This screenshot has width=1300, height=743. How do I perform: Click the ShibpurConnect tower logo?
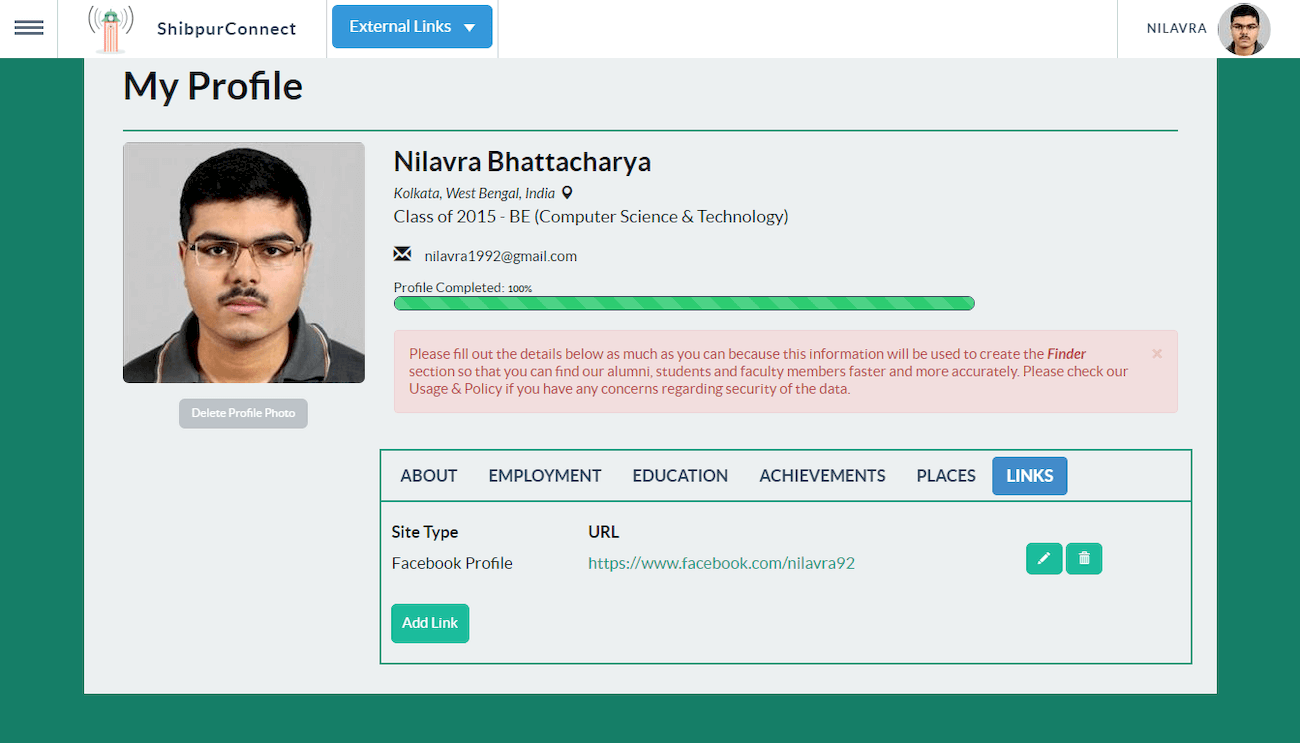[x=110, y=29]
